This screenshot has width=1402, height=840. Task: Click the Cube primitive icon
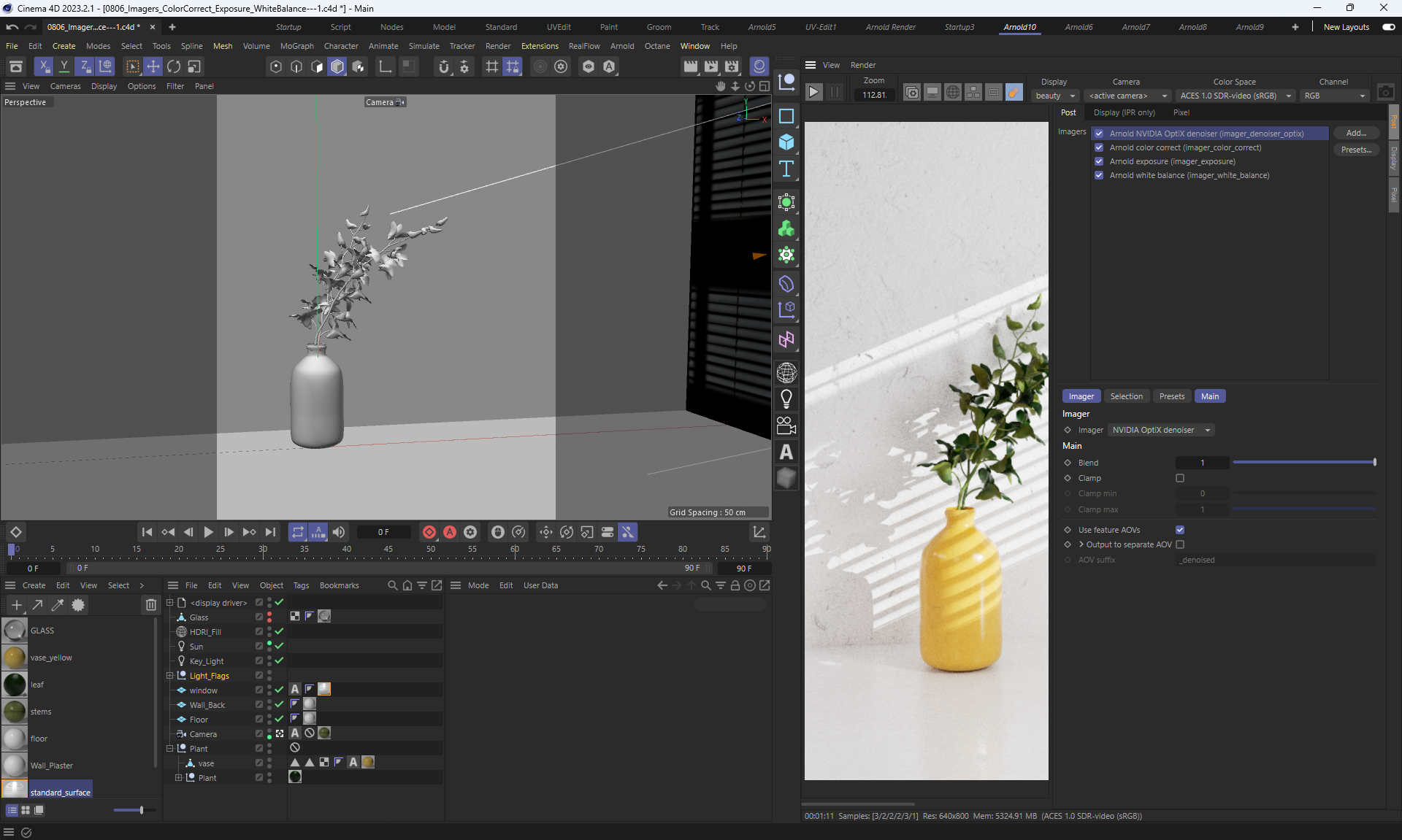786,142
